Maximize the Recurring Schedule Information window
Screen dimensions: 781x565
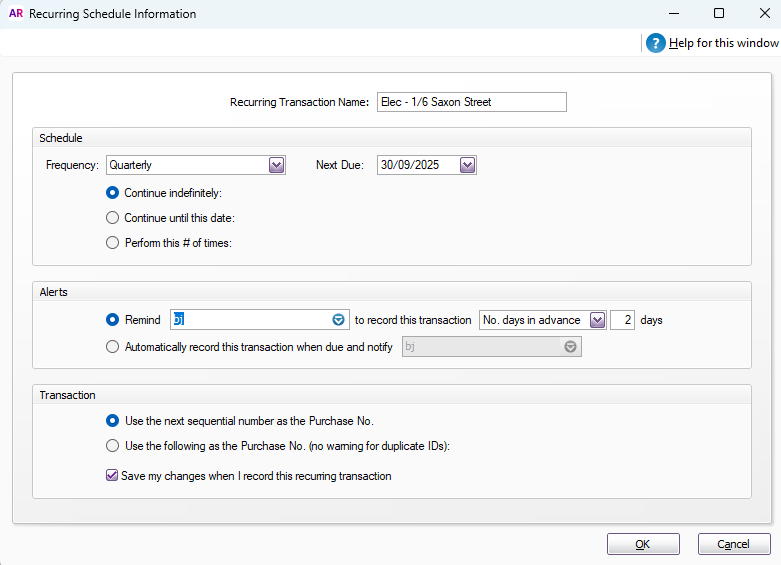pyautogui.click(x=718, y=14)
